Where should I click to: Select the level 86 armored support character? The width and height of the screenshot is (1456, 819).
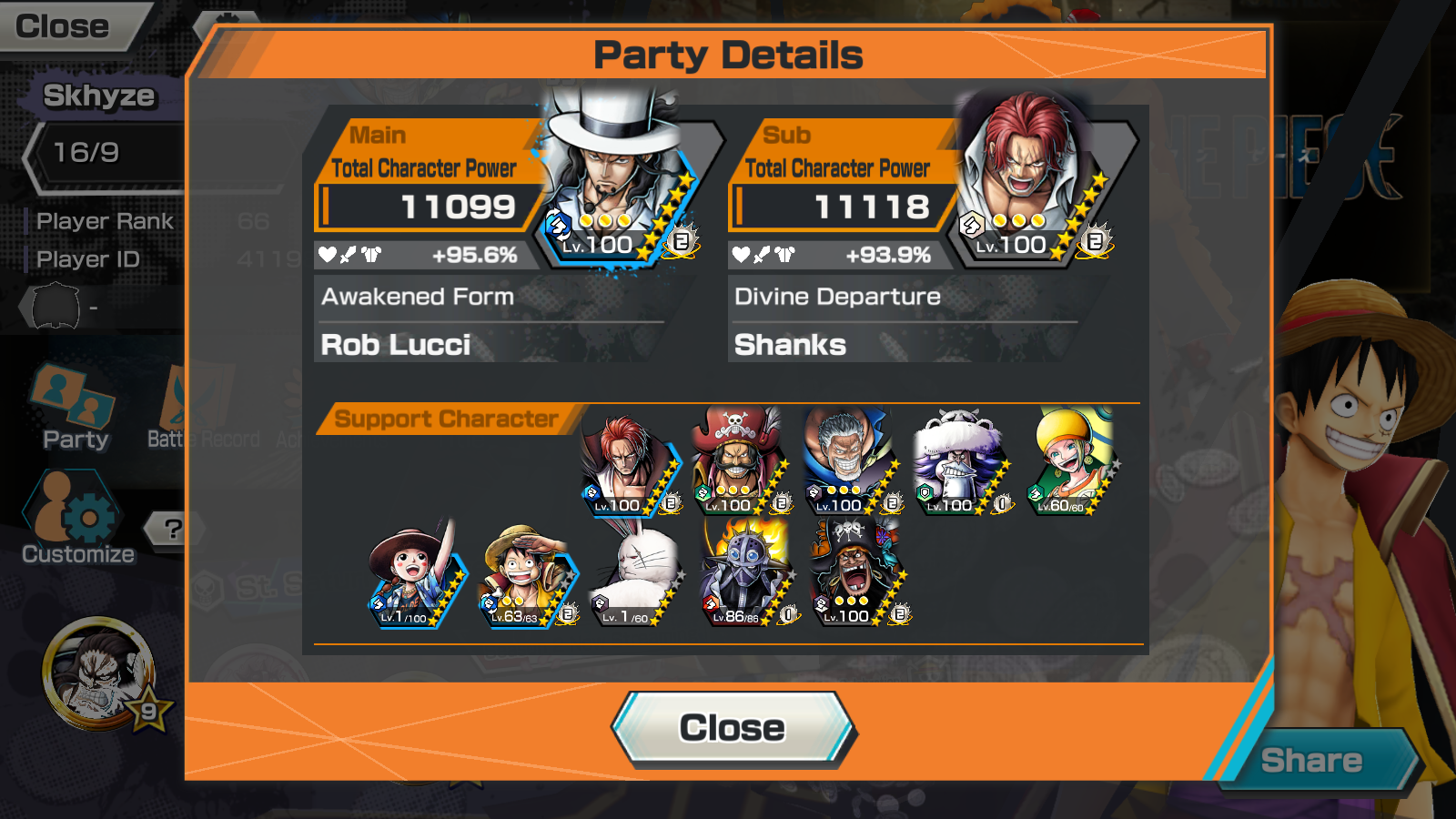click(750, 575)
